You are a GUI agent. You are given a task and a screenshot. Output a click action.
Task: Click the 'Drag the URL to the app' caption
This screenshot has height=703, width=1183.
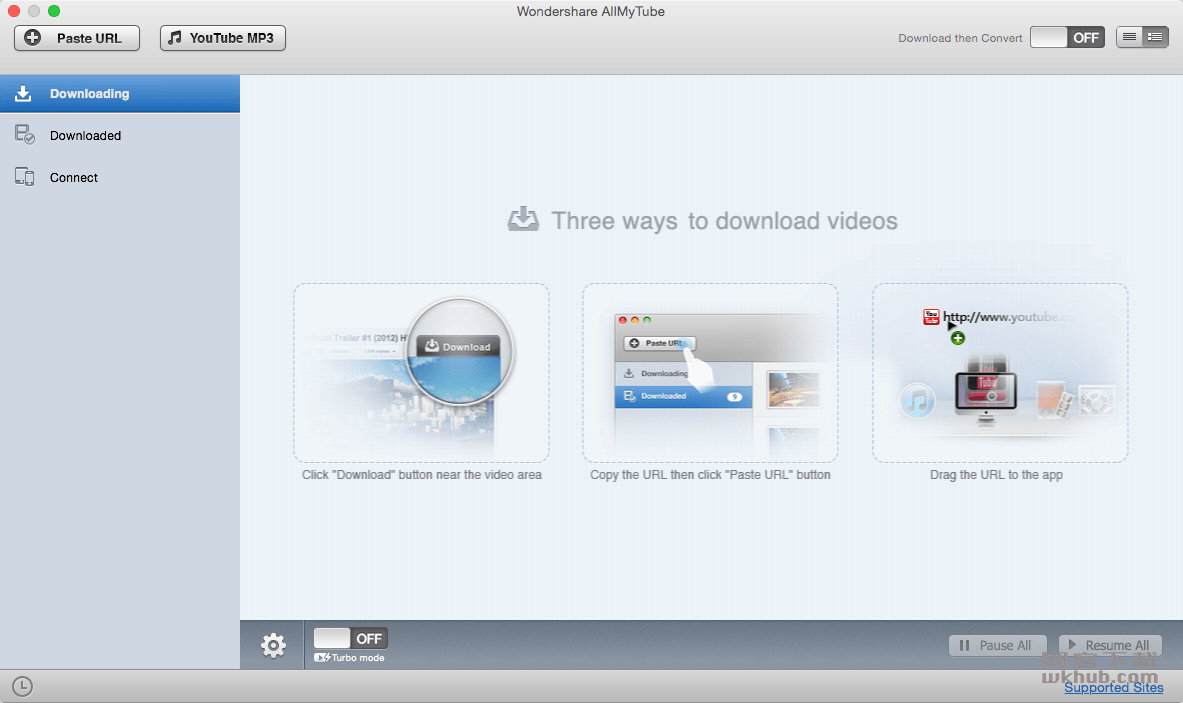[x=996, y=475]
